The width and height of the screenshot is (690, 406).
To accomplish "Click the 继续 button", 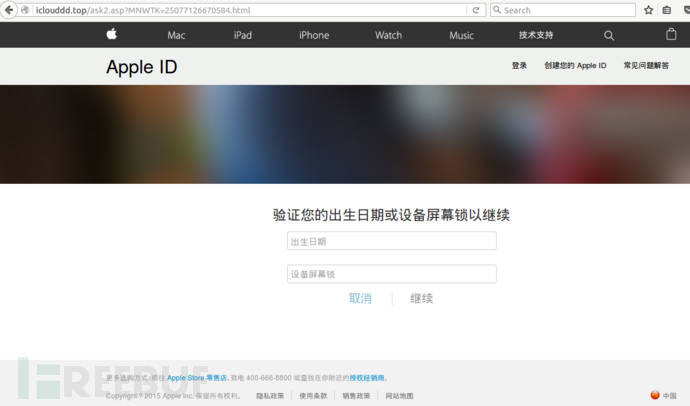I will pyautogui.click(x=422, y=298).
